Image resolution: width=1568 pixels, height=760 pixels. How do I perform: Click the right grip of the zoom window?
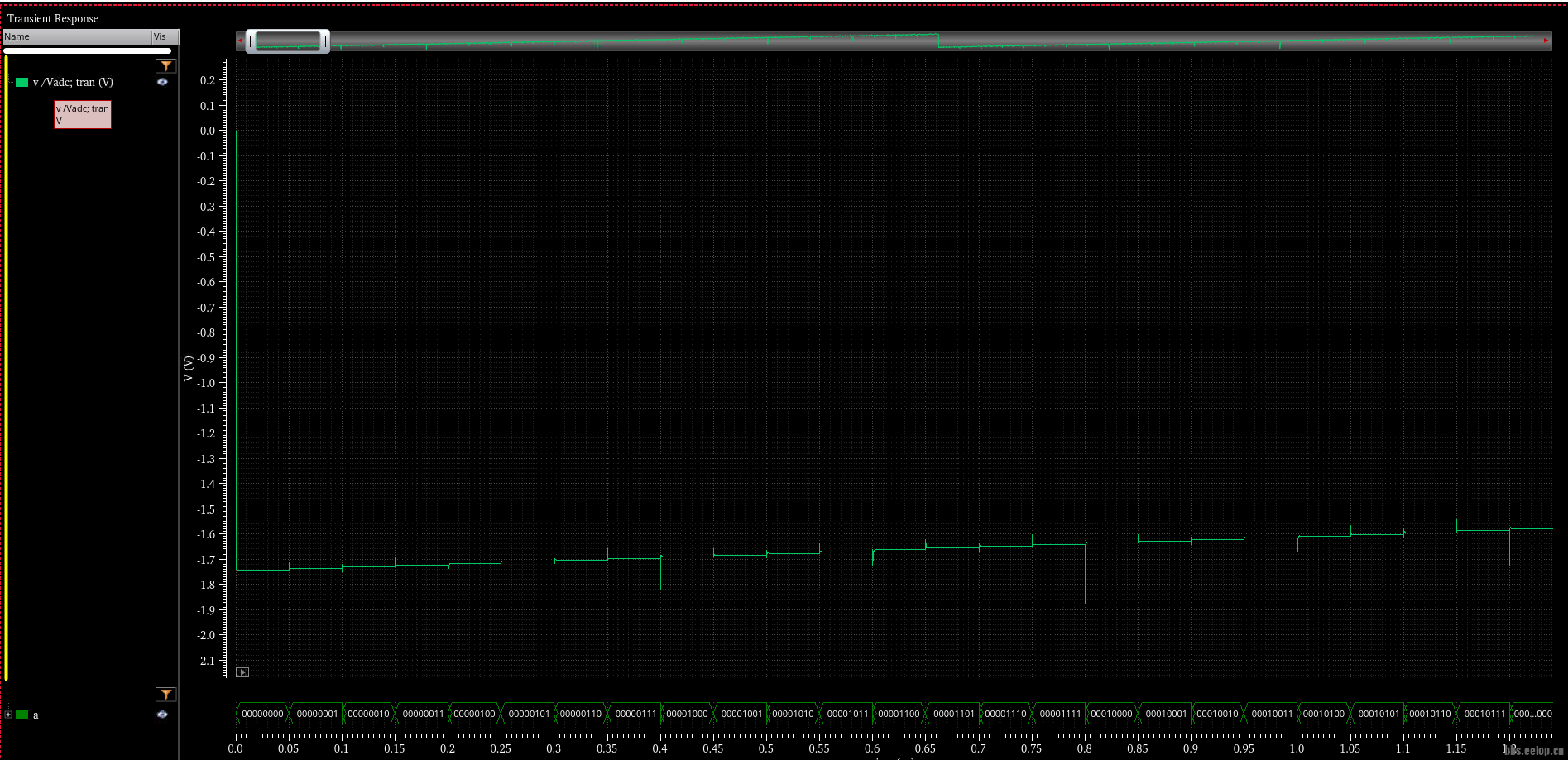[x=325, y=41]
